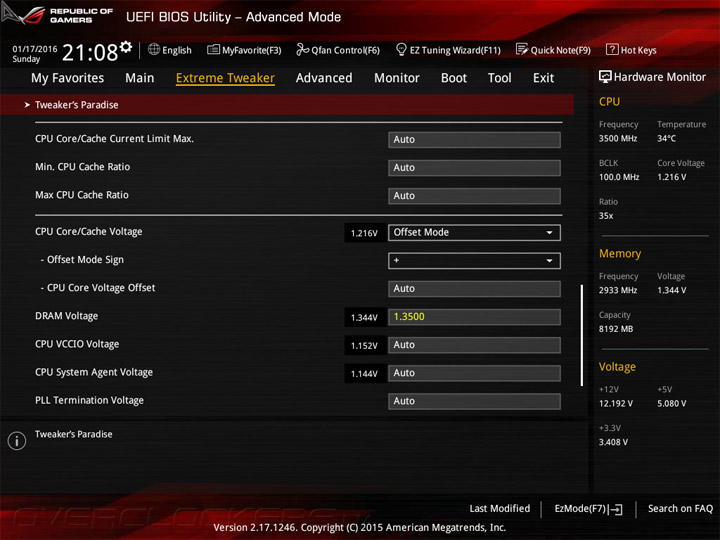
Task: Open the Offset Mode Sign dropdown
Action: pyautogui.click(x=474, y=261)
